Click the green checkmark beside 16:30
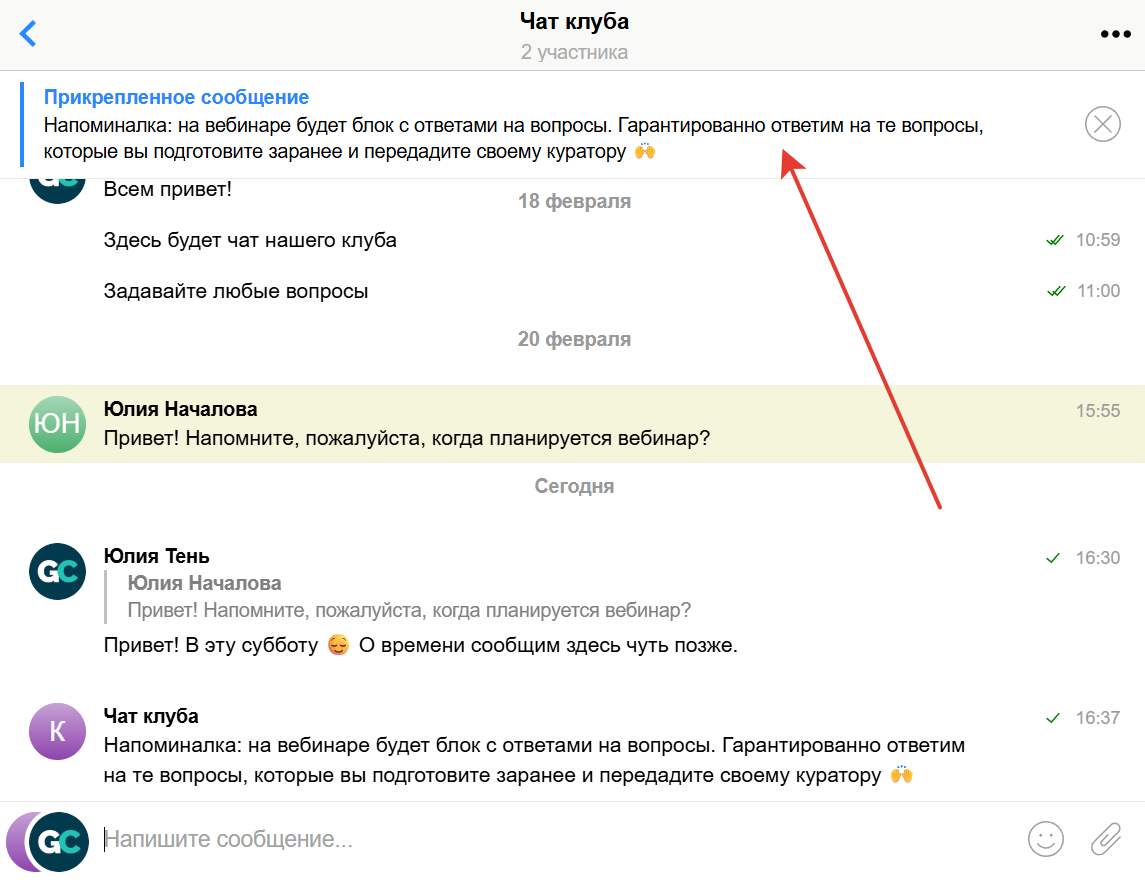Image resolution: width=1145 pixels, height=882 pixels. 1052,558
